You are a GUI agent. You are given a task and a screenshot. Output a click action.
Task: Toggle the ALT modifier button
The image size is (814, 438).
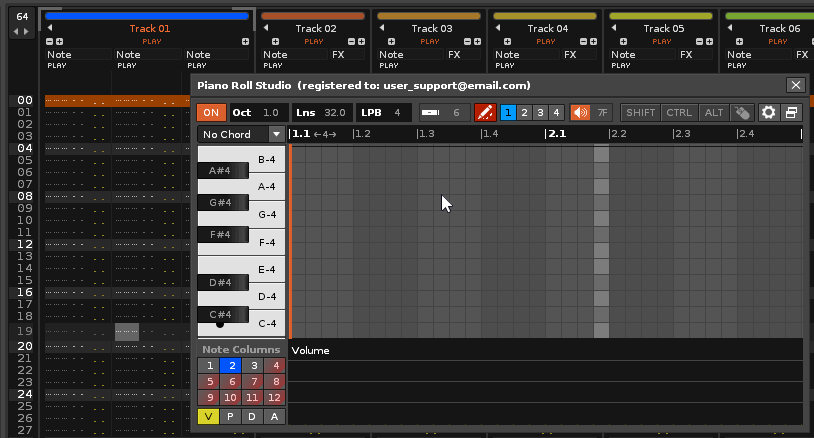(714, 113)
